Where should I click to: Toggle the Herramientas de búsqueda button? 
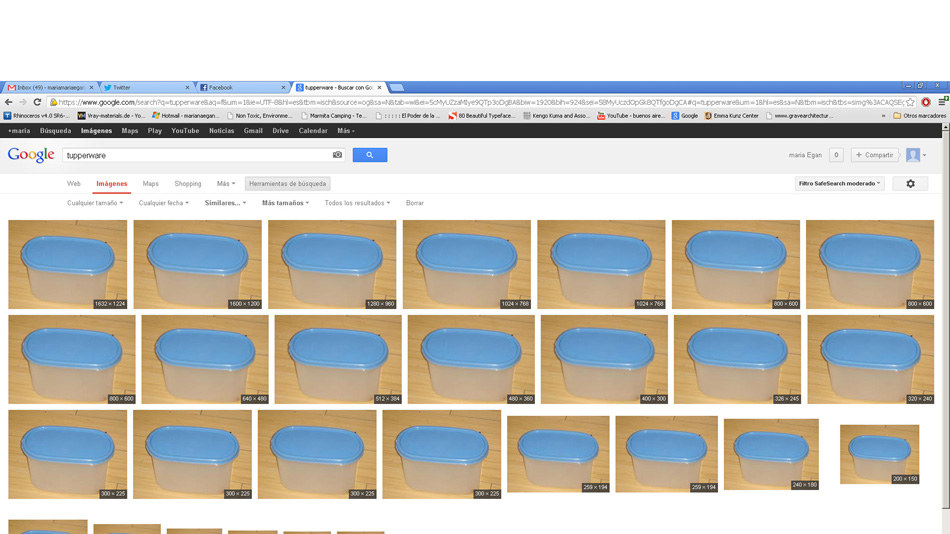288,184
